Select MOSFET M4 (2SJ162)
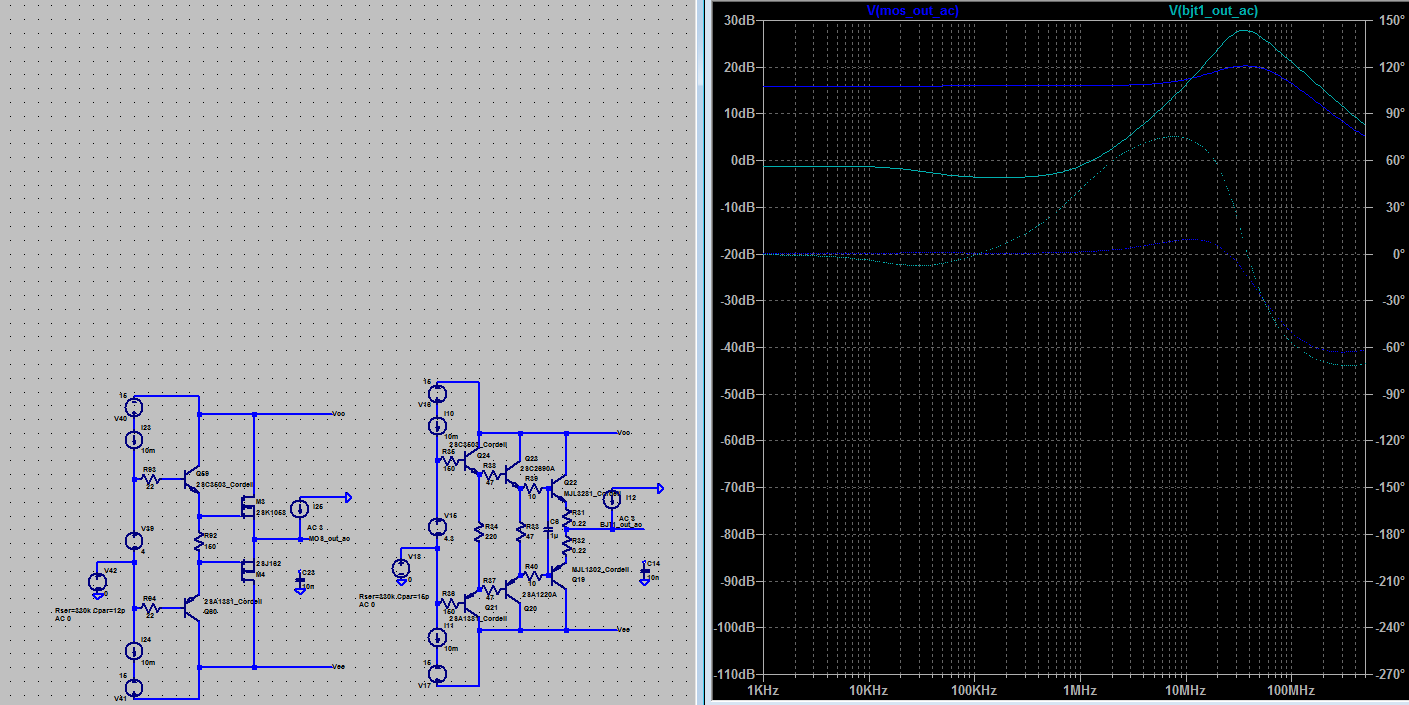The image size is (1409, 705). pos(248,570)
